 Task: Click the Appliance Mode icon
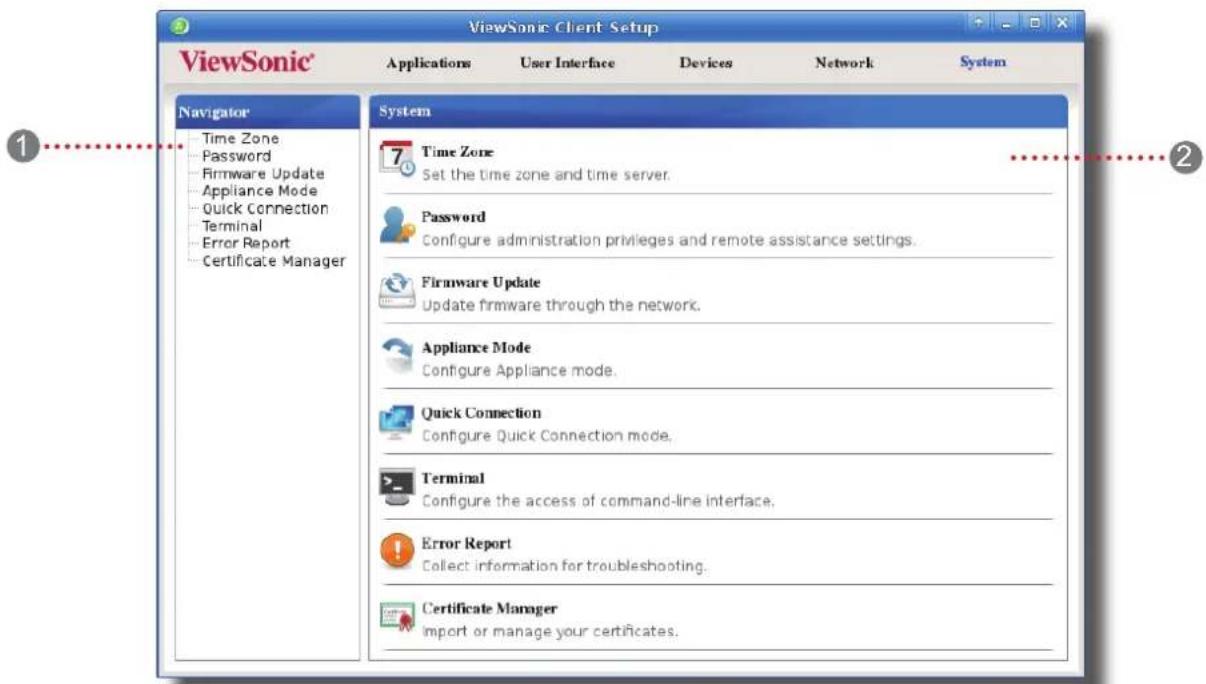(397, 357)
